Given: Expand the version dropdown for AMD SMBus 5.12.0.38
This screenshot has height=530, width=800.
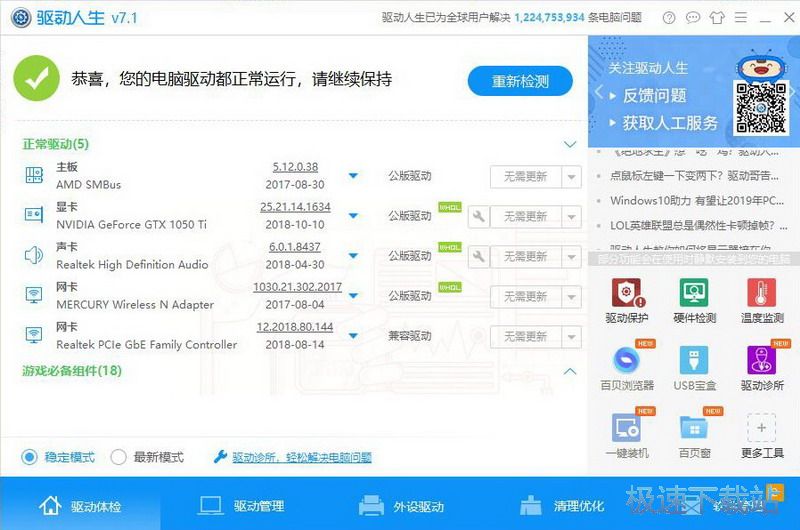Looking at the screenshot, I should point(353,175).
